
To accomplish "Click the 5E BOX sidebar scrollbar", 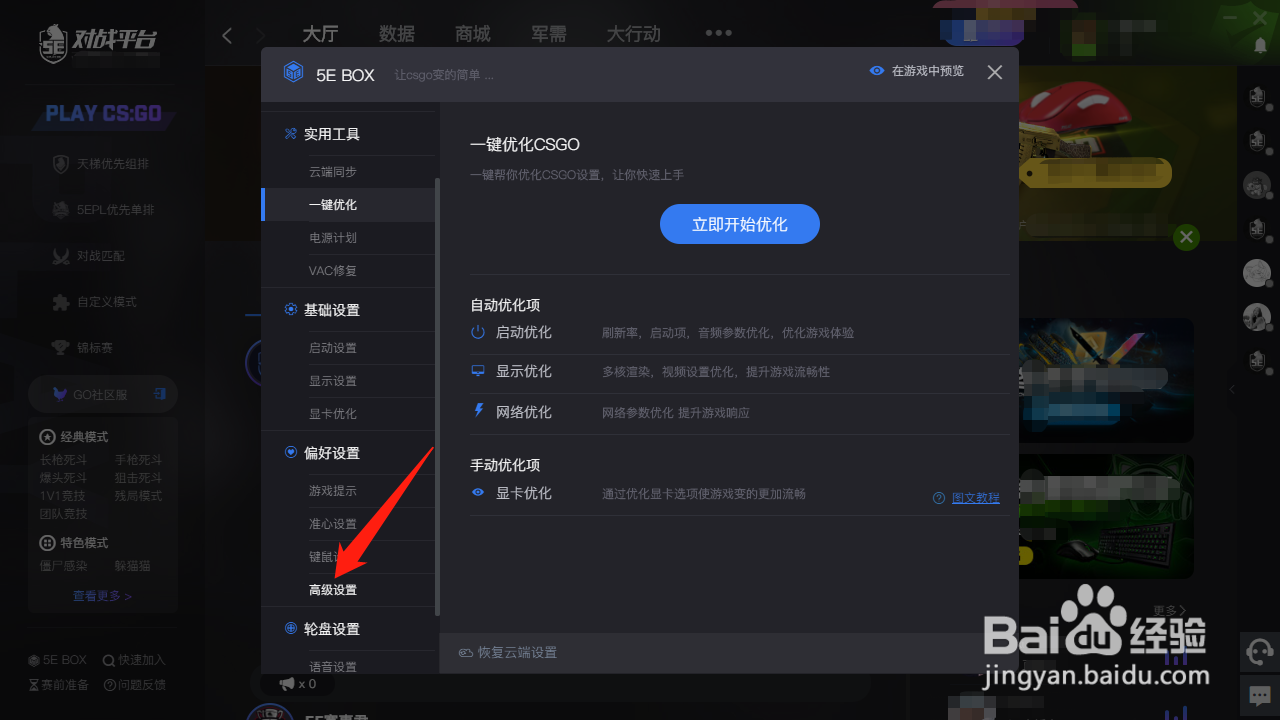I will pos(438,397).
